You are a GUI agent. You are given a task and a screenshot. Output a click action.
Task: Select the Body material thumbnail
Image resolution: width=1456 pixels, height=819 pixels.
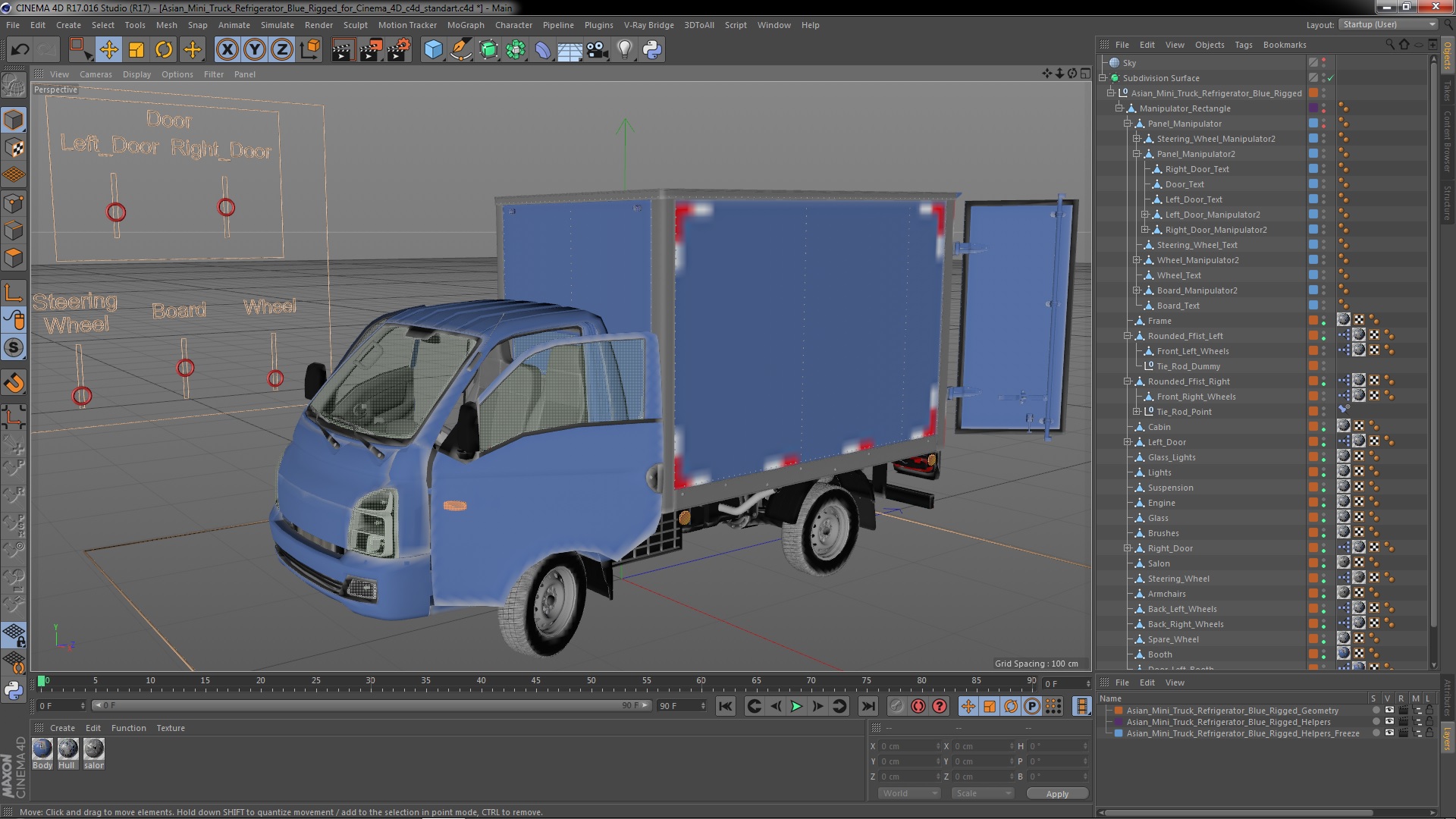tap(42, 749)
